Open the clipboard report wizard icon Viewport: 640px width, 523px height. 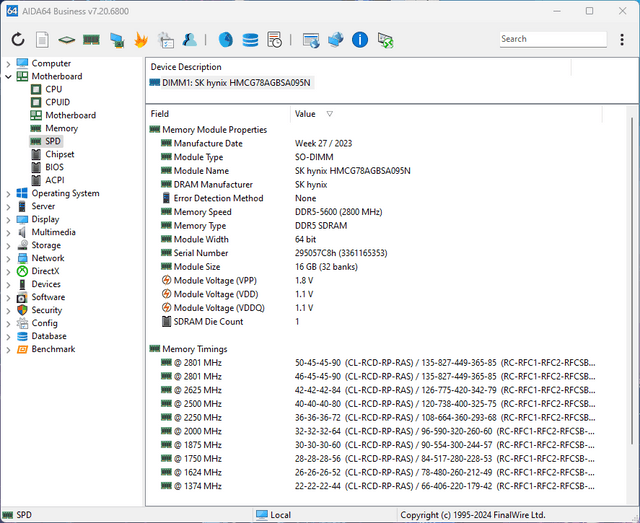tap(166, 40)
